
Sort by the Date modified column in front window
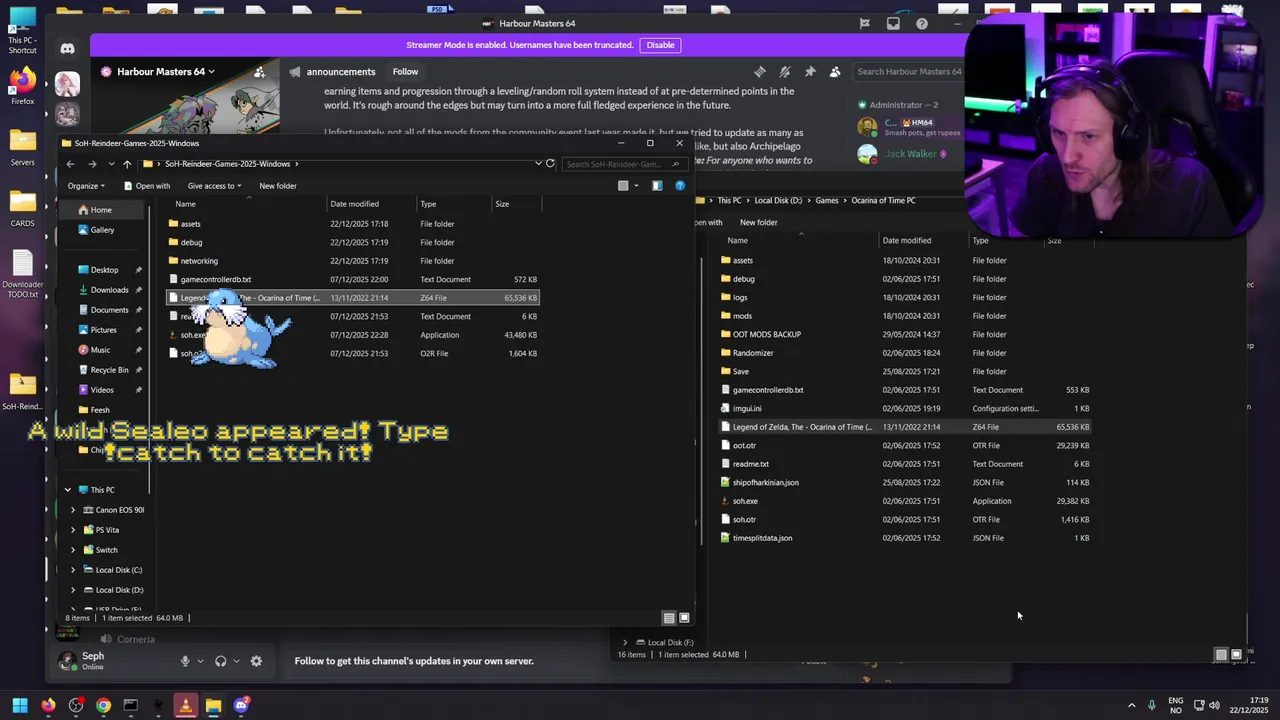(x=354, y=204)
